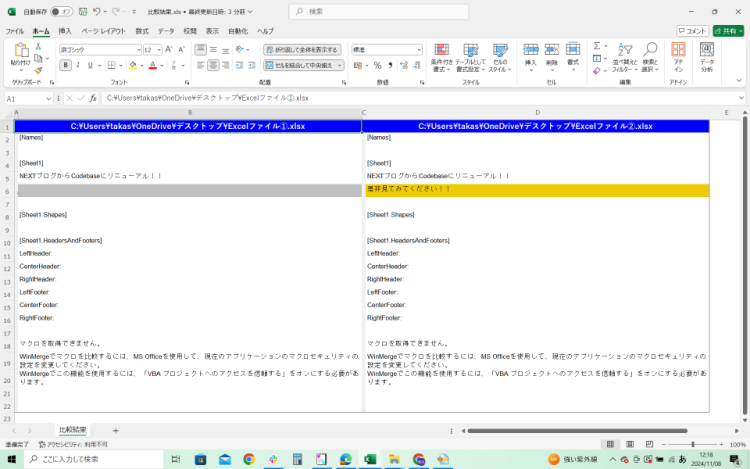Click the Comments (コメント) button
This screenshot has height=469, width=750.
coord(690,31)
